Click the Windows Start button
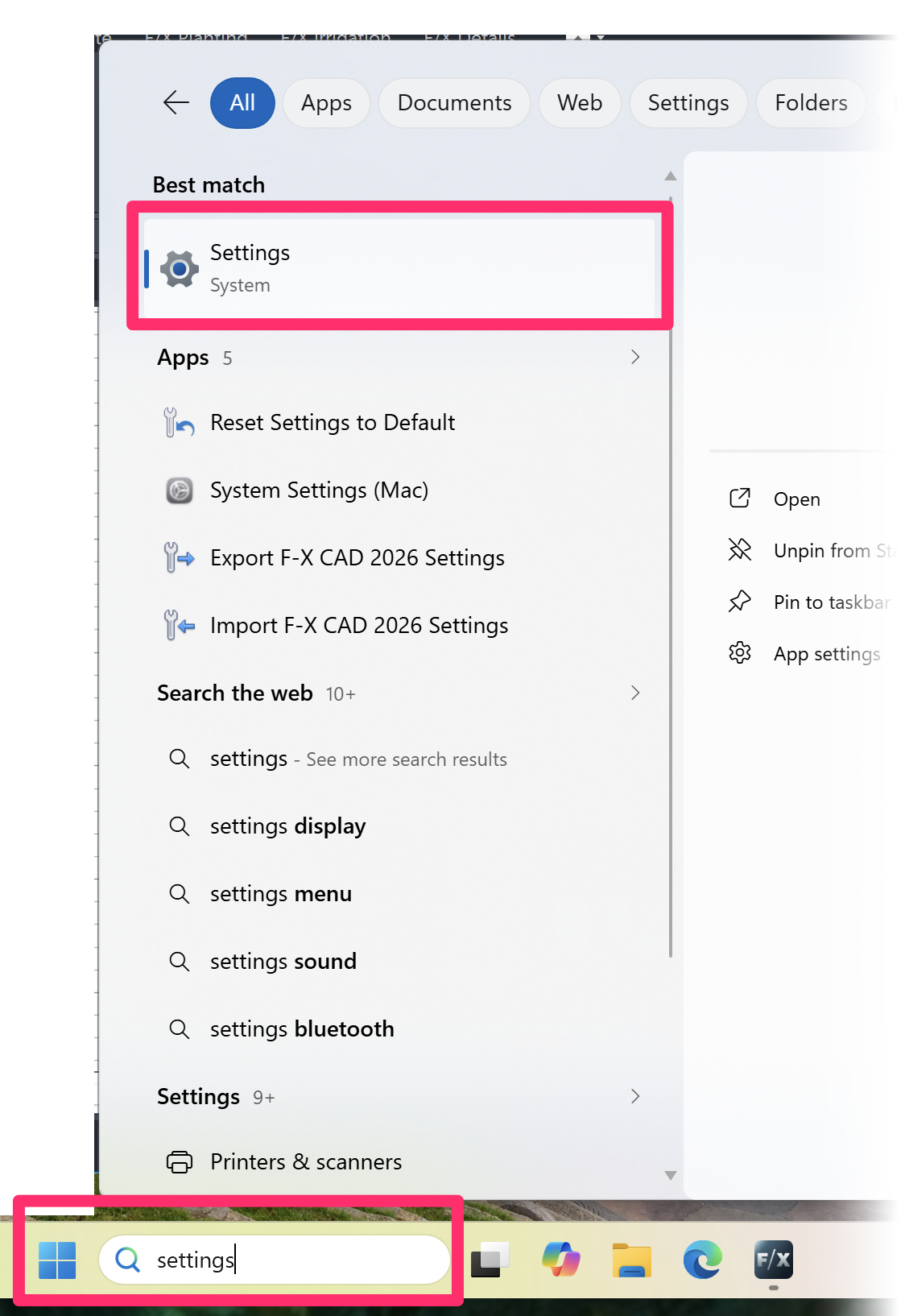This screenshot has height=1316, width=905. point(57,1260)
